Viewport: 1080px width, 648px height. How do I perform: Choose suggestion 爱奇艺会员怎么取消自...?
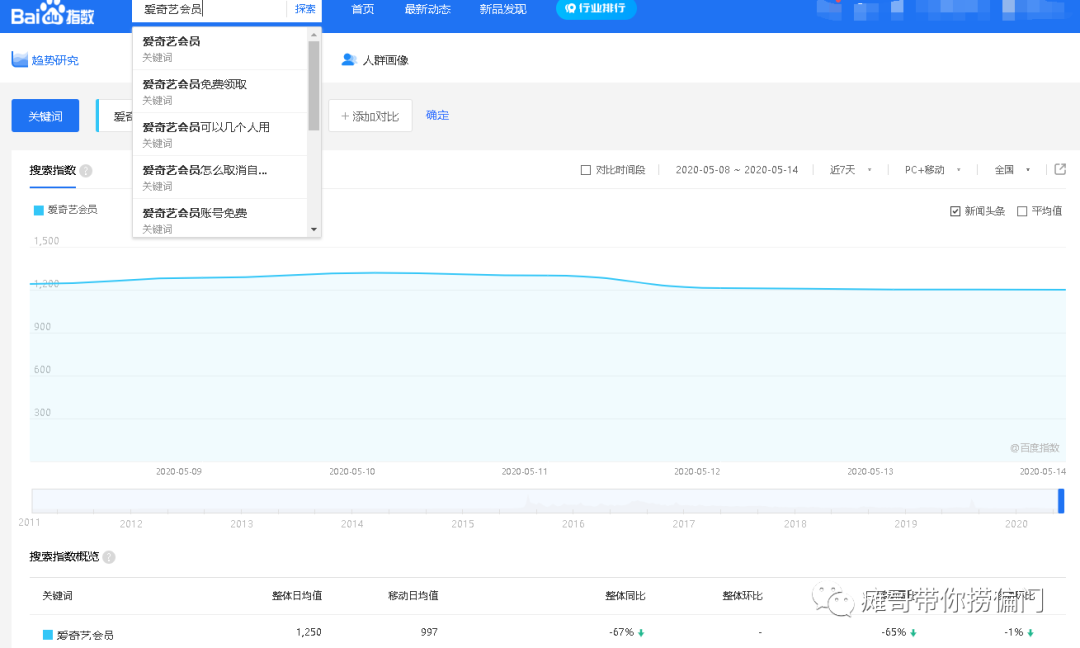(x=220, y=177)
